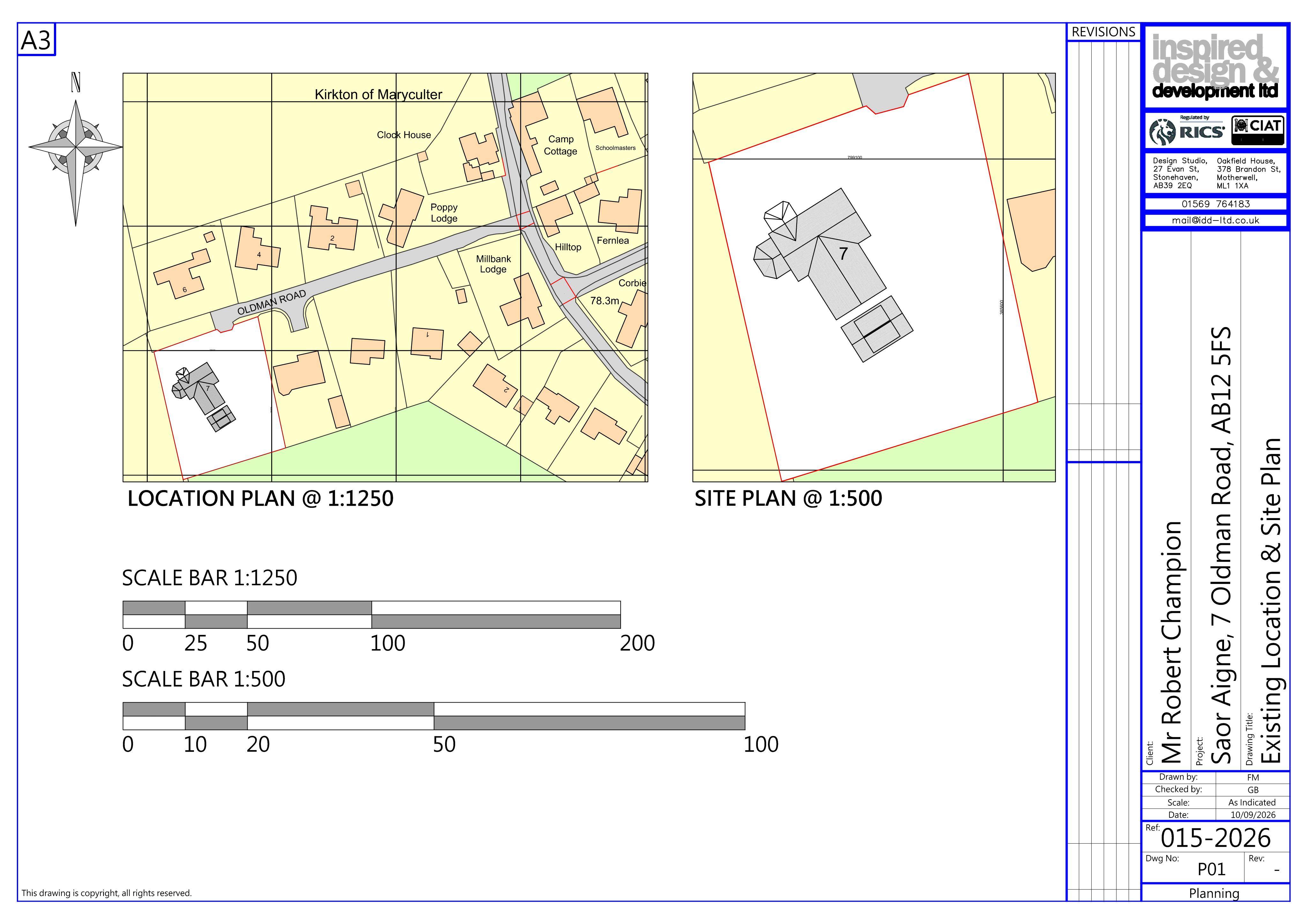This screenshot has height=924, width=1307.
Task: Click the Planning status label
Action: (x=1214, y=893)
